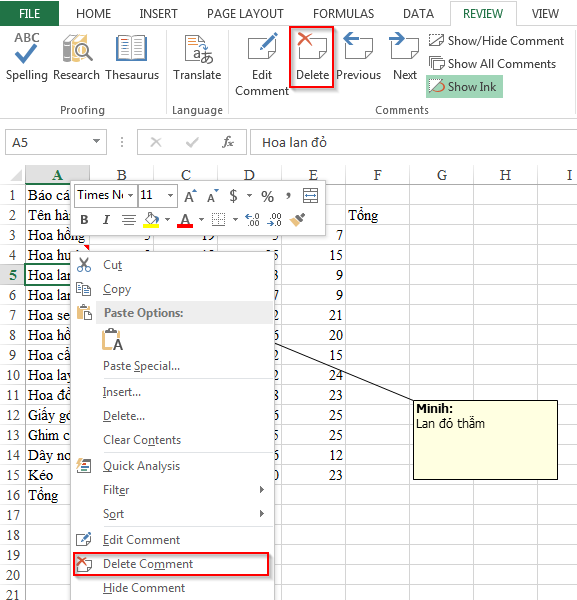Switch to the FORMULAS tab

[344, 14]
